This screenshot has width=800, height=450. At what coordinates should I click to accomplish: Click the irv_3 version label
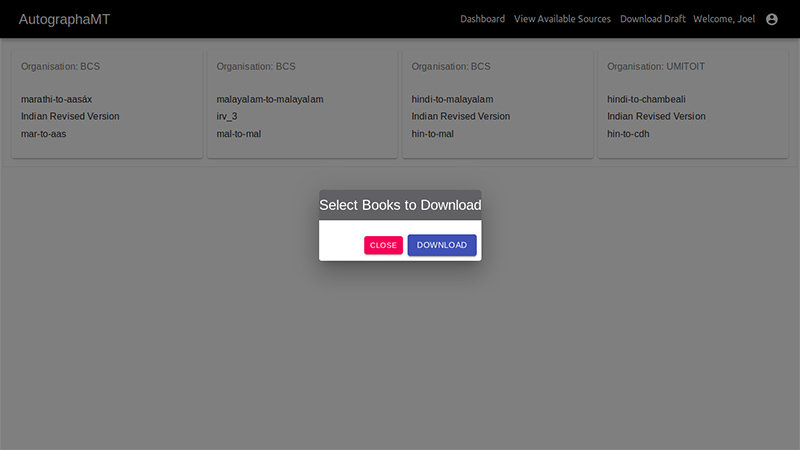click(227, 116)
